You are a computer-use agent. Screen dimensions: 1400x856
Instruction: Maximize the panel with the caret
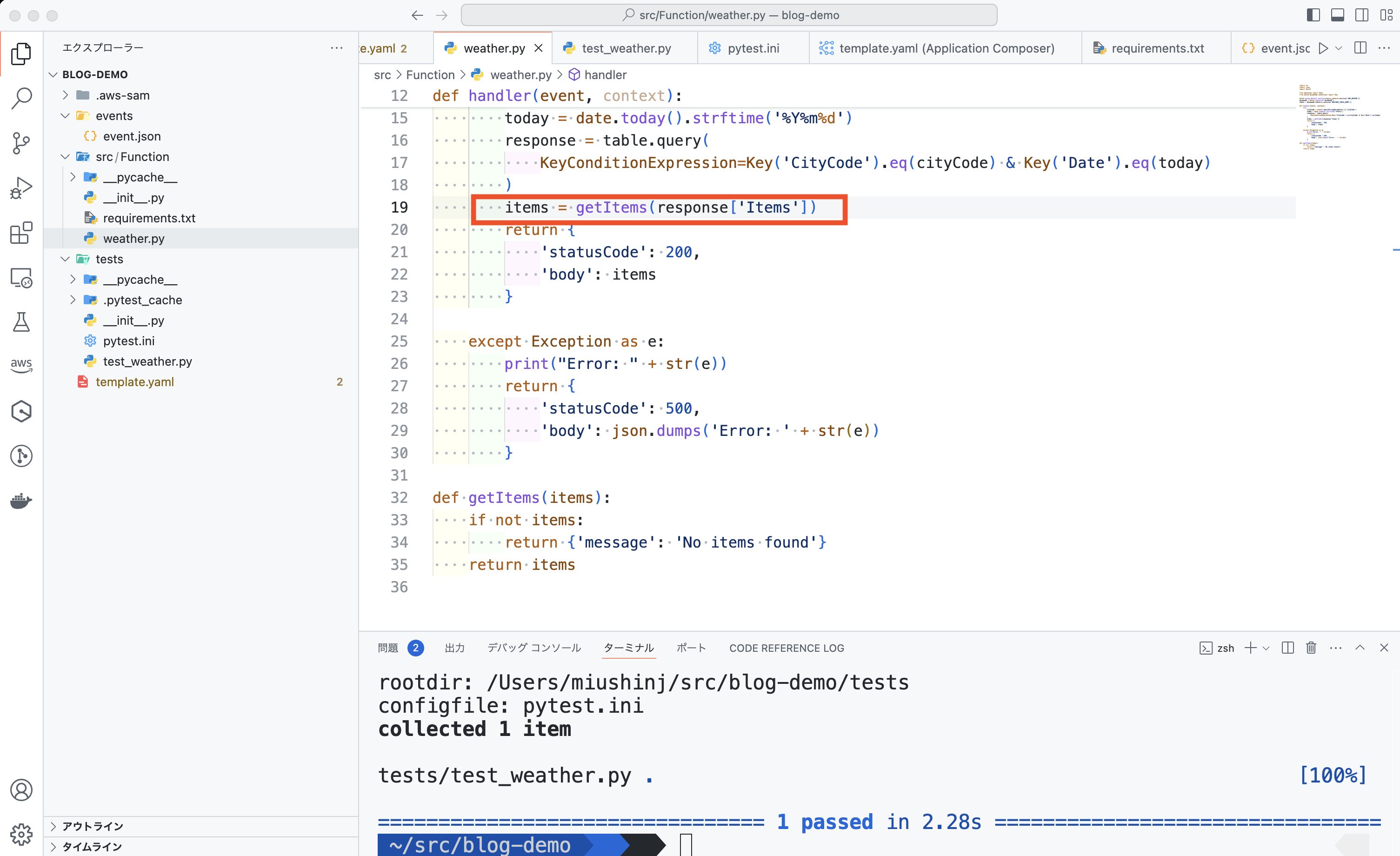pos(1360,648)
